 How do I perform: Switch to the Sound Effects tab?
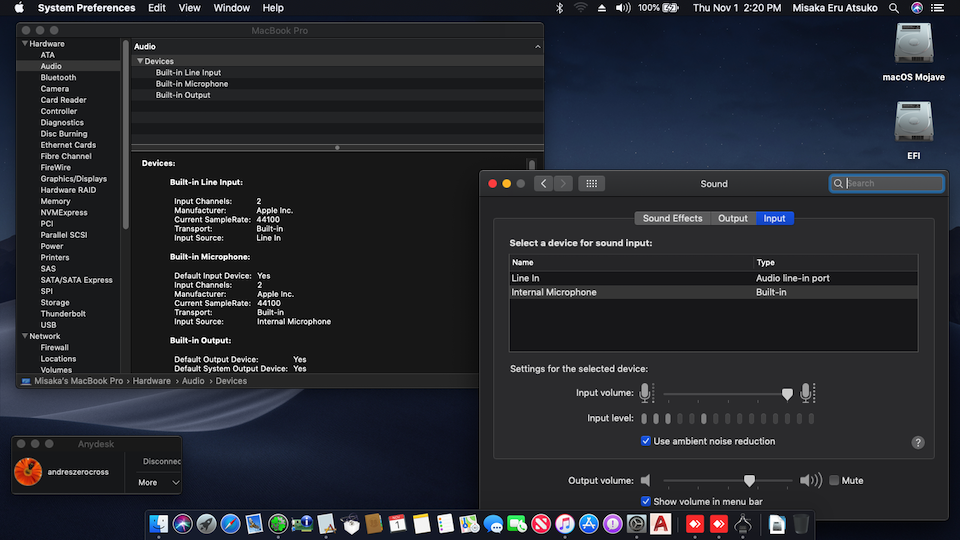click(672, 218)
